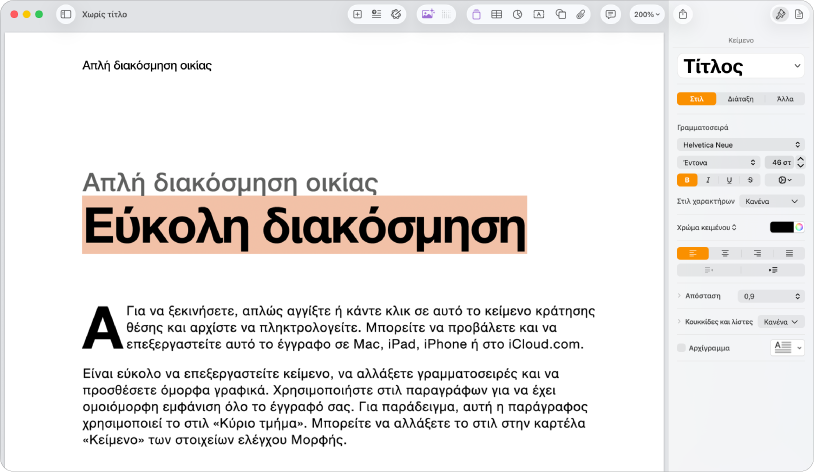Enable the Αρχίγραμμα drop cap checkbox
Screen dimensions: 814x473
tap(682, 348)
